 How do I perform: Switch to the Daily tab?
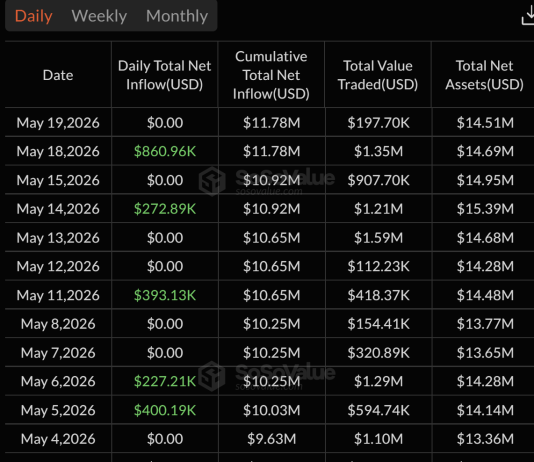[34, 16]
